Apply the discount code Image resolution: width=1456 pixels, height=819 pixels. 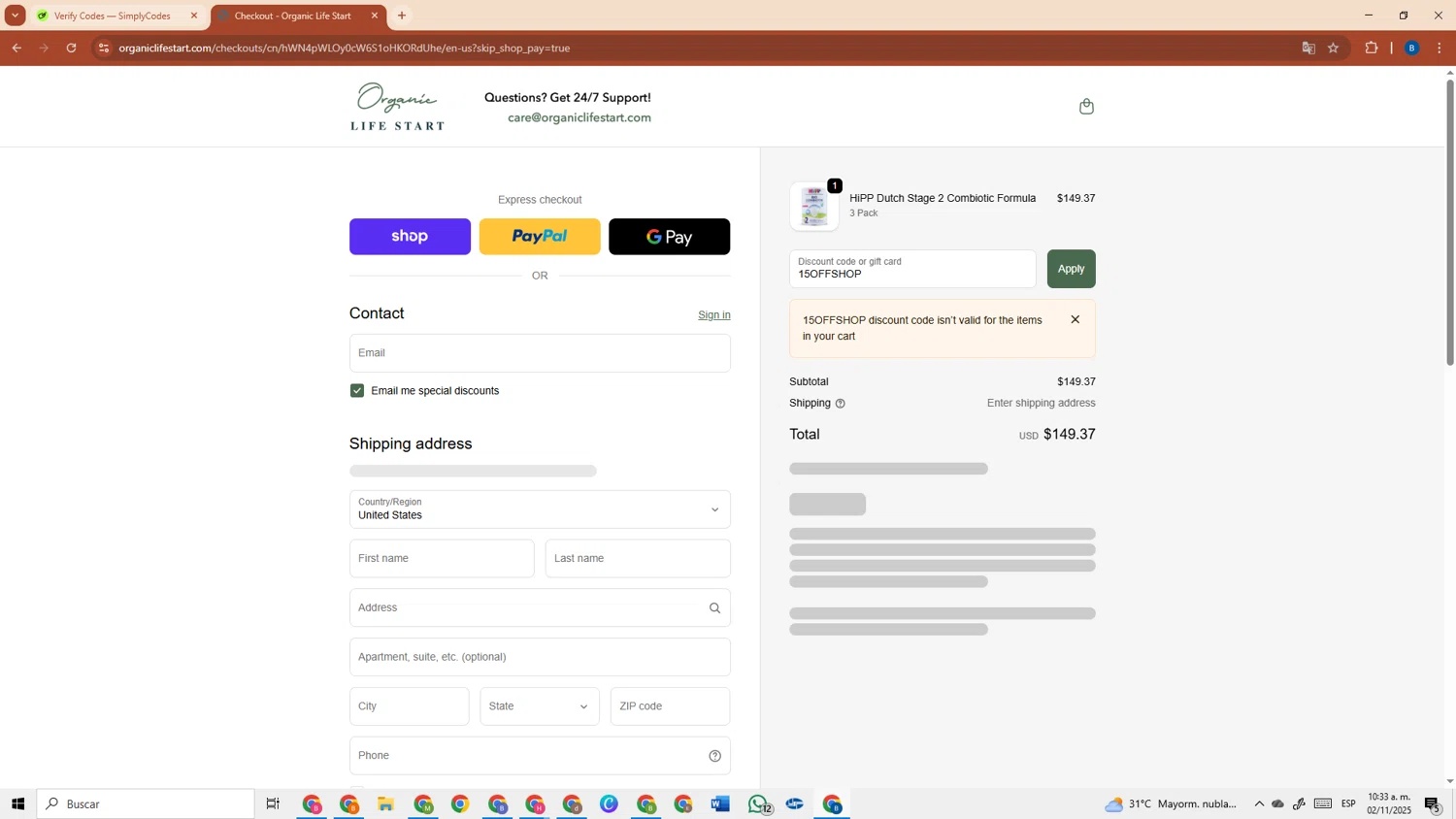[x=1071, y=269]
